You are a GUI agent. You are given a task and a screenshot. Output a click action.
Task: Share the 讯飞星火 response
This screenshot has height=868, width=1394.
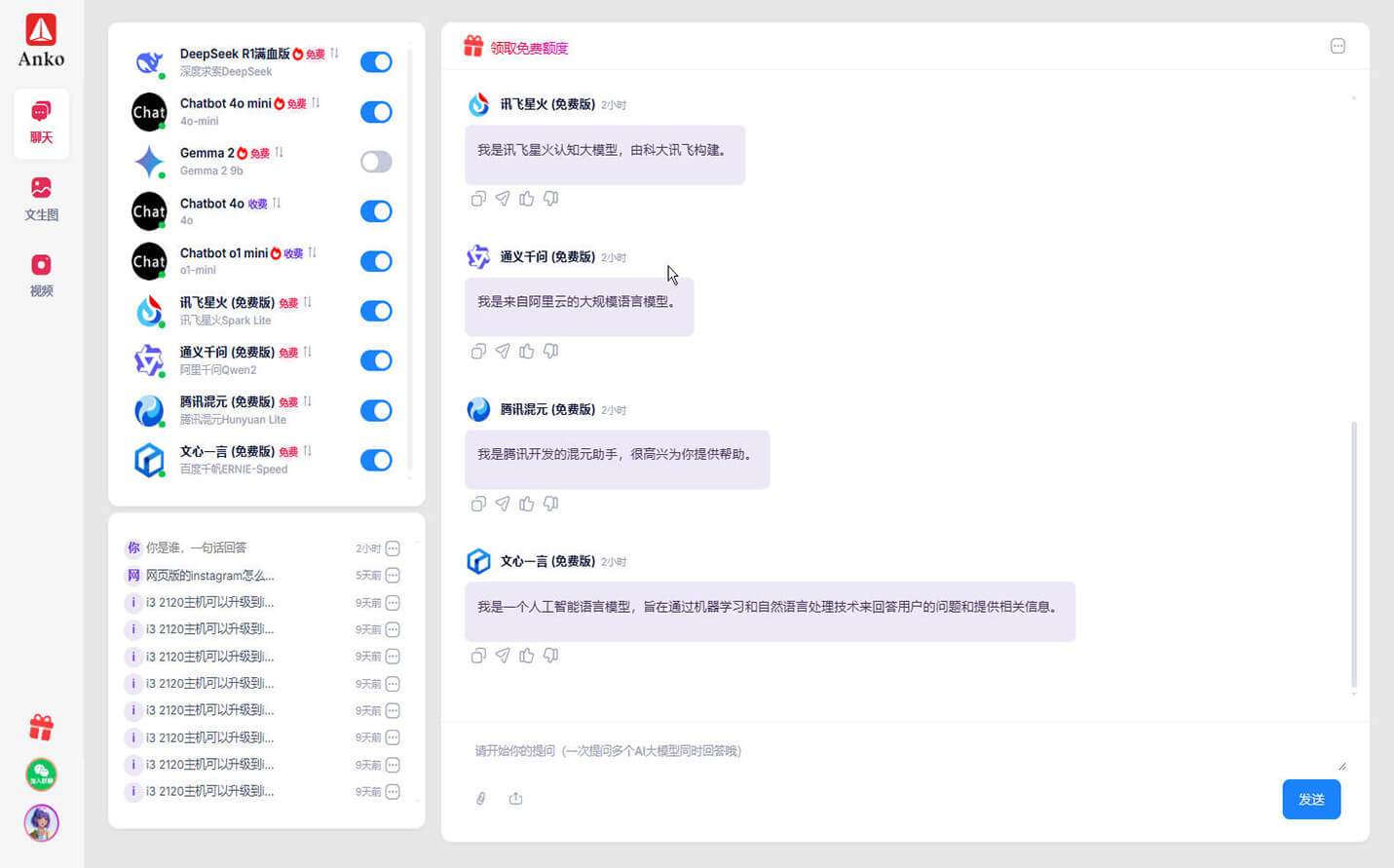point(503,199)
